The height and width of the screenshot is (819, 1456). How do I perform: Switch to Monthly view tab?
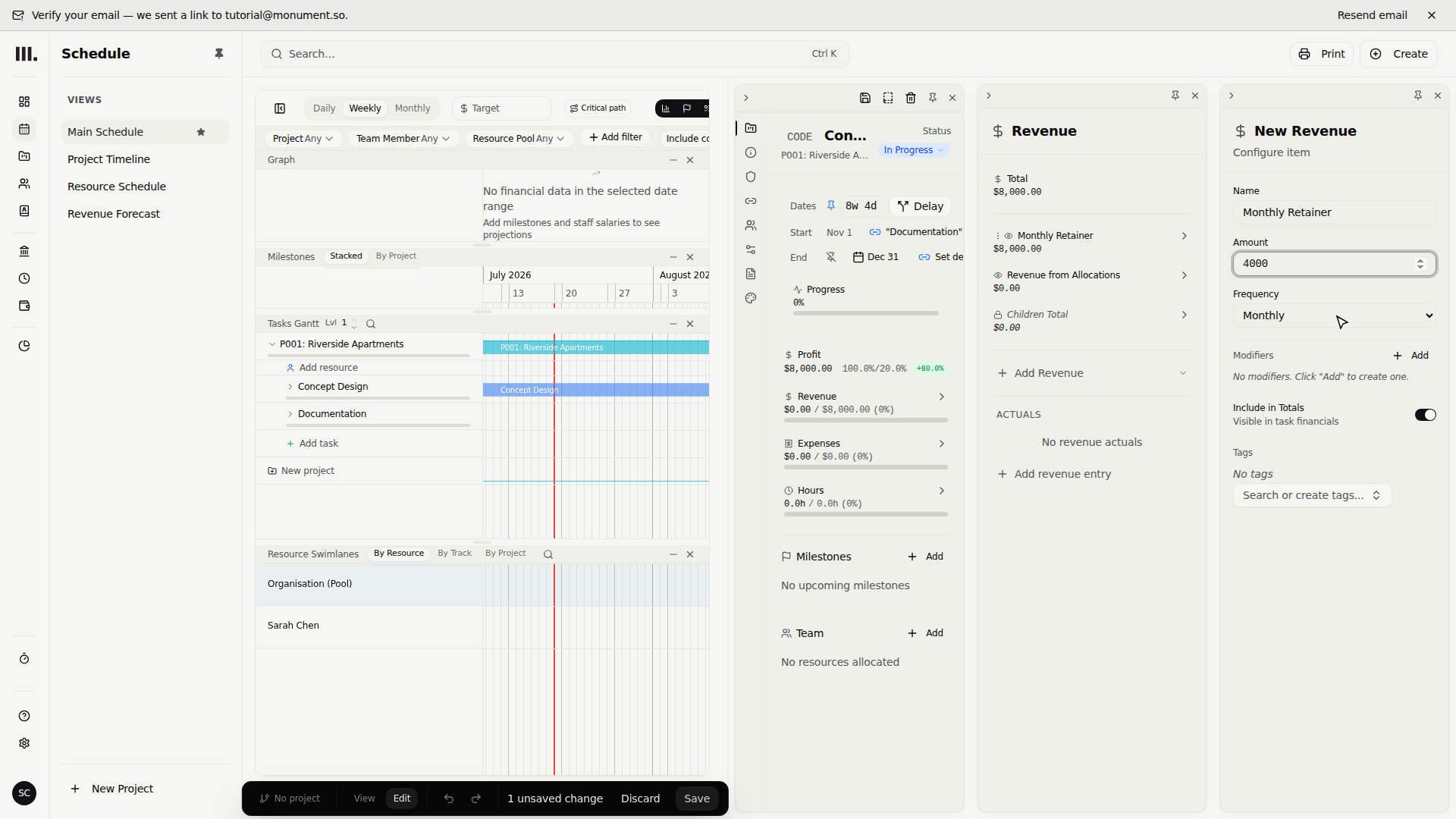point(413,108)
